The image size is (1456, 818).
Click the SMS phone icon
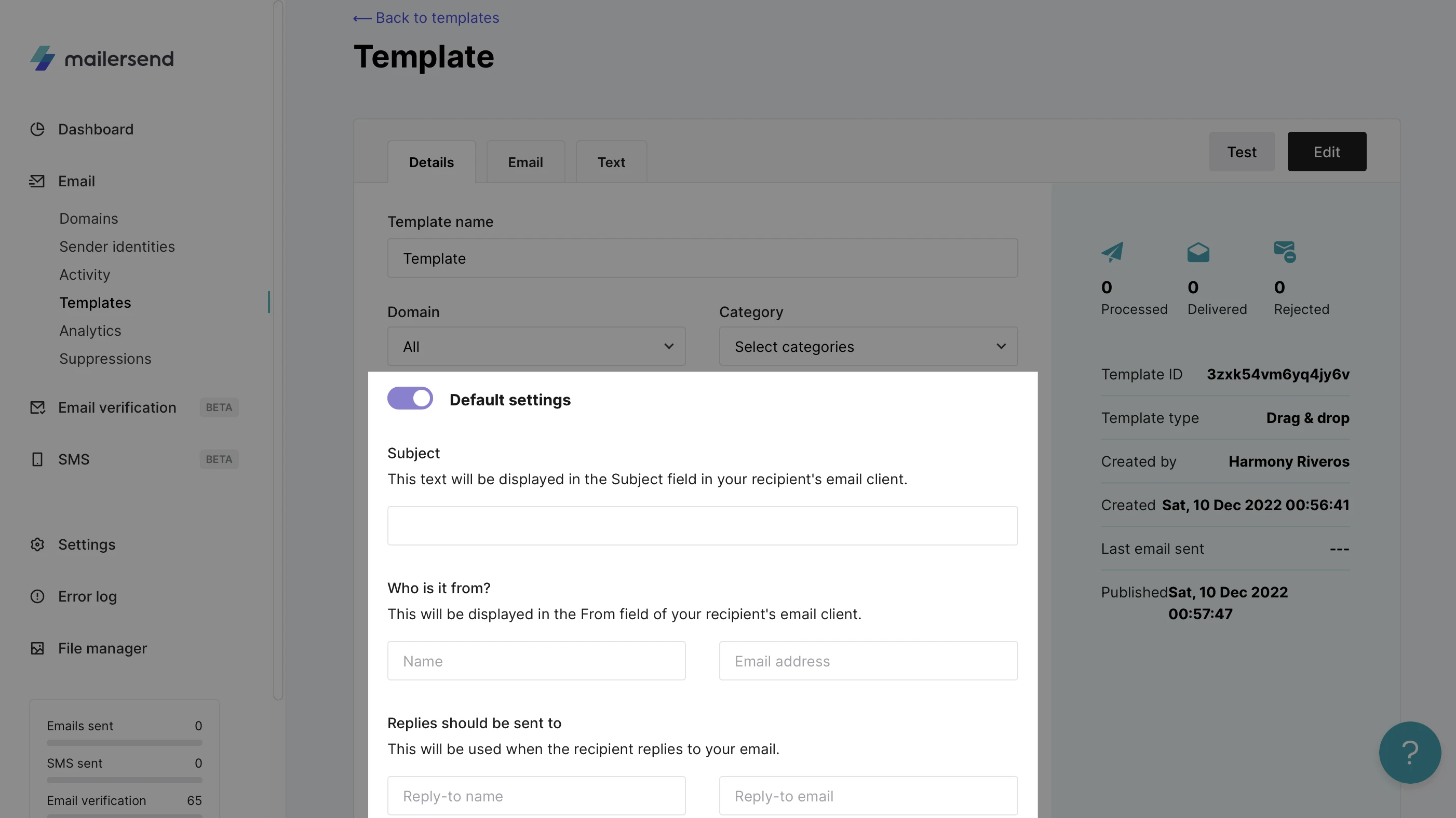tap(37, 459)
